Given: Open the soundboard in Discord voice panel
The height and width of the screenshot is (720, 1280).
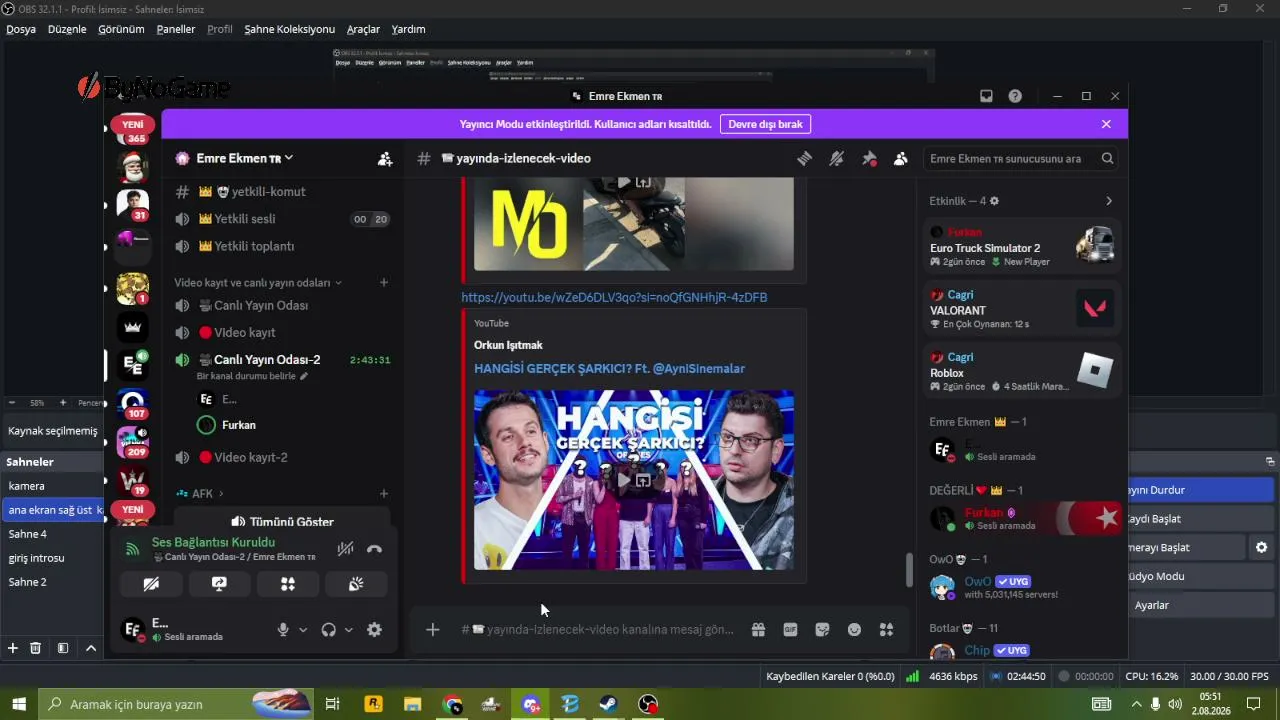Looking at the screenshot, I should (356, 584).
